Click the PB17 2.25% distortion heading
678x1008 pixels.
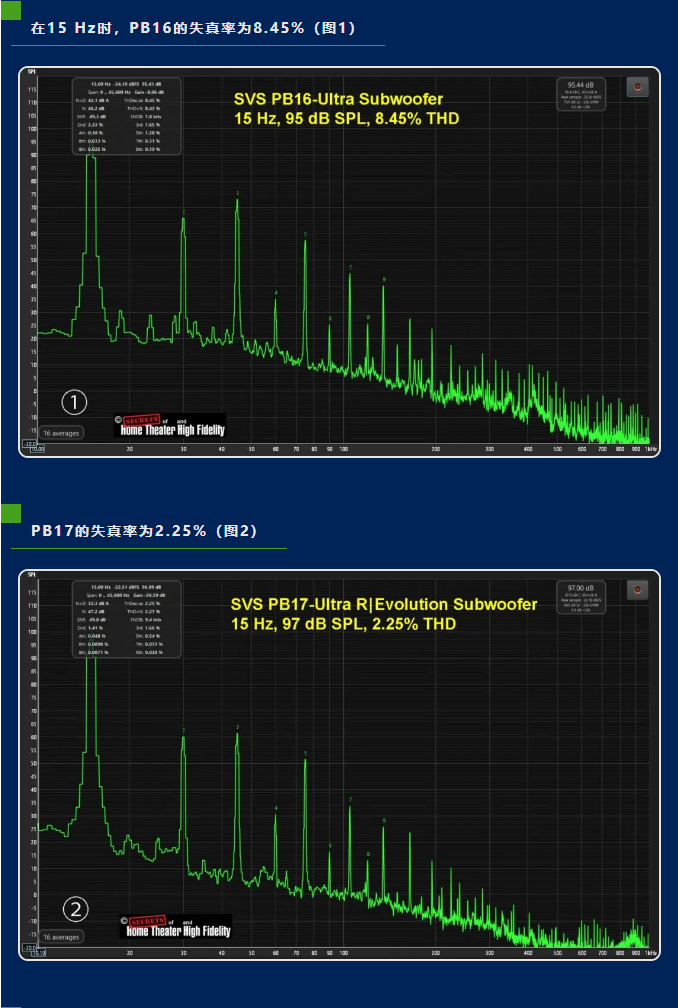coord(144,531)
